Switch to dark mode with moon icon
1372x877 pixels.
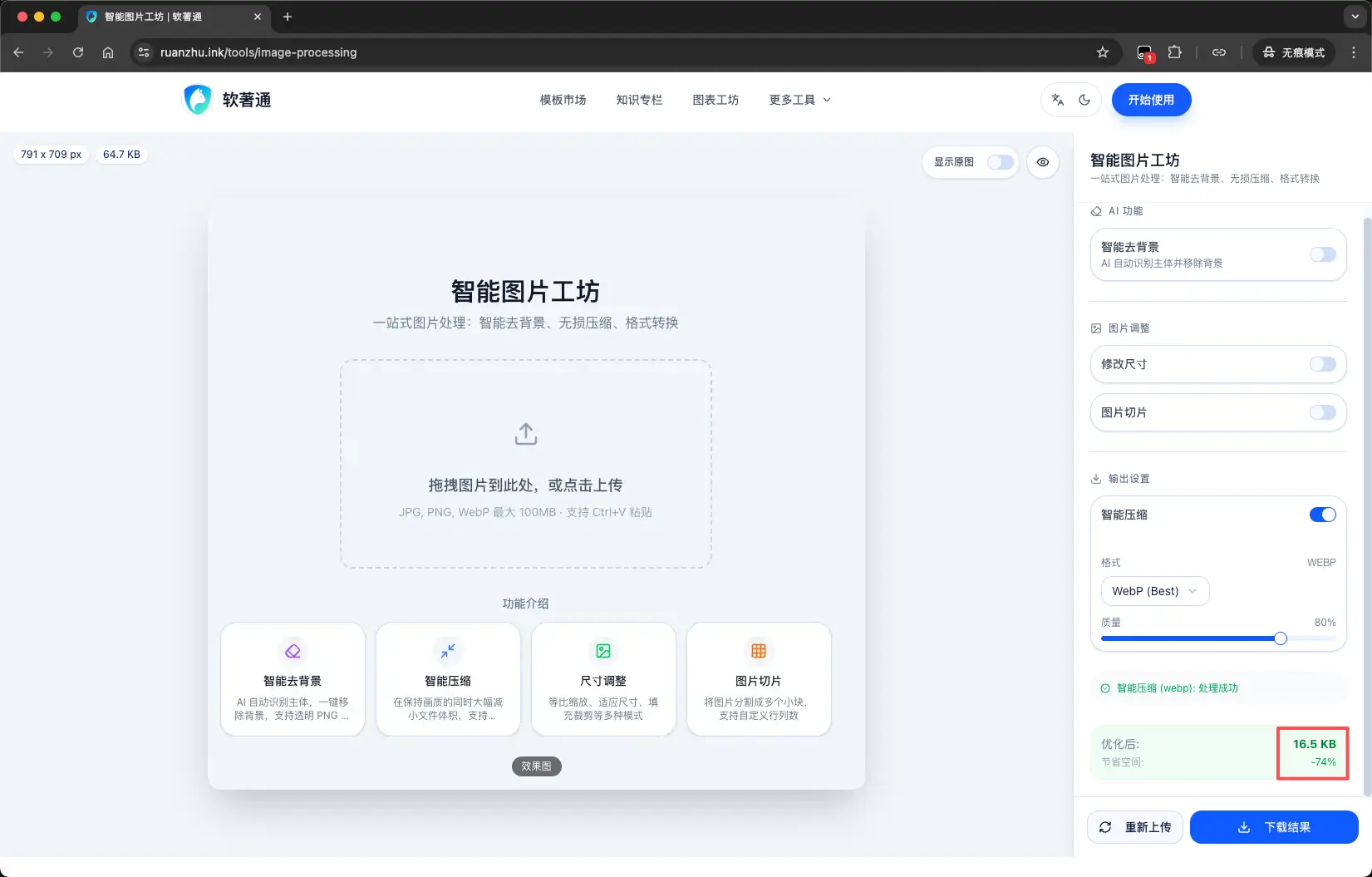click(x=1084, y=100)
